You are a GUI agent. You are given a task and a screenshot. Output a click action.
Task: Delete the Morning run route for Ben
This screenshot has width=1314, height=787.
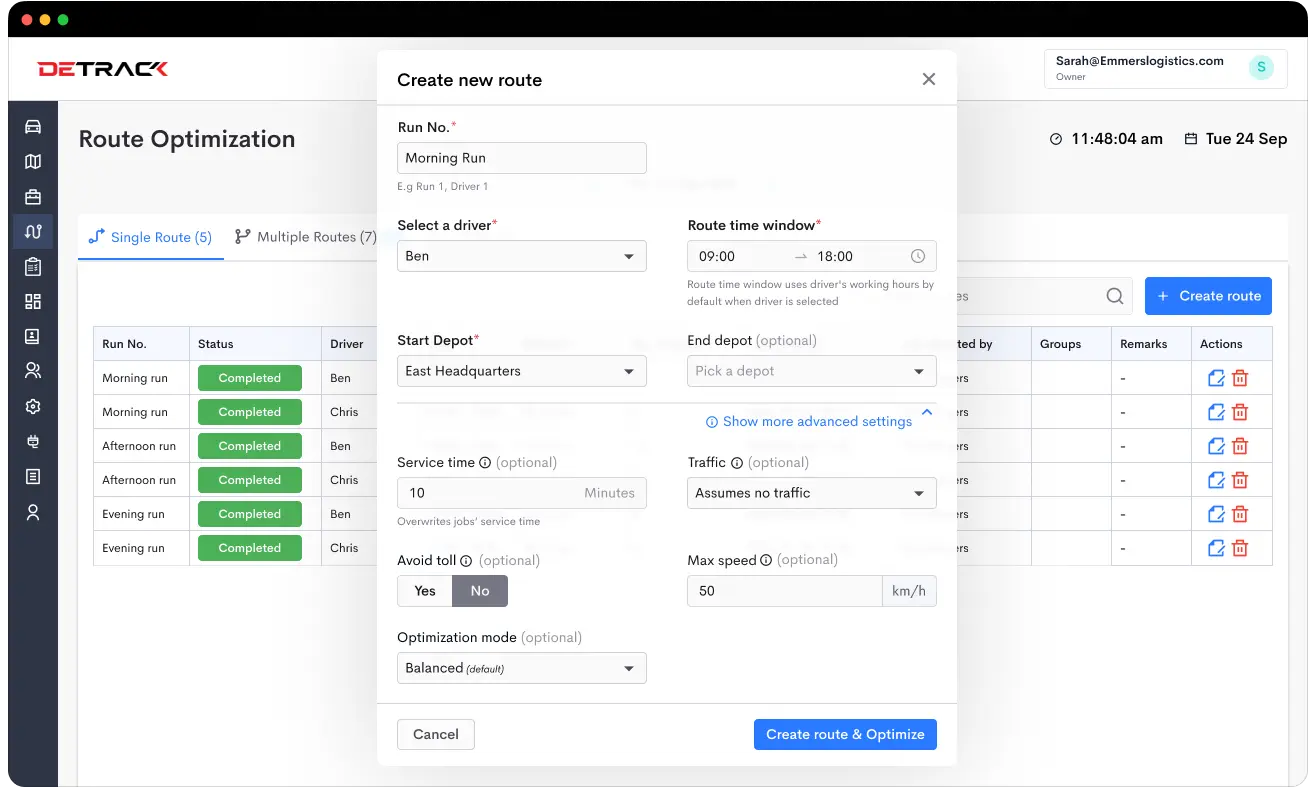point(1240,378)
